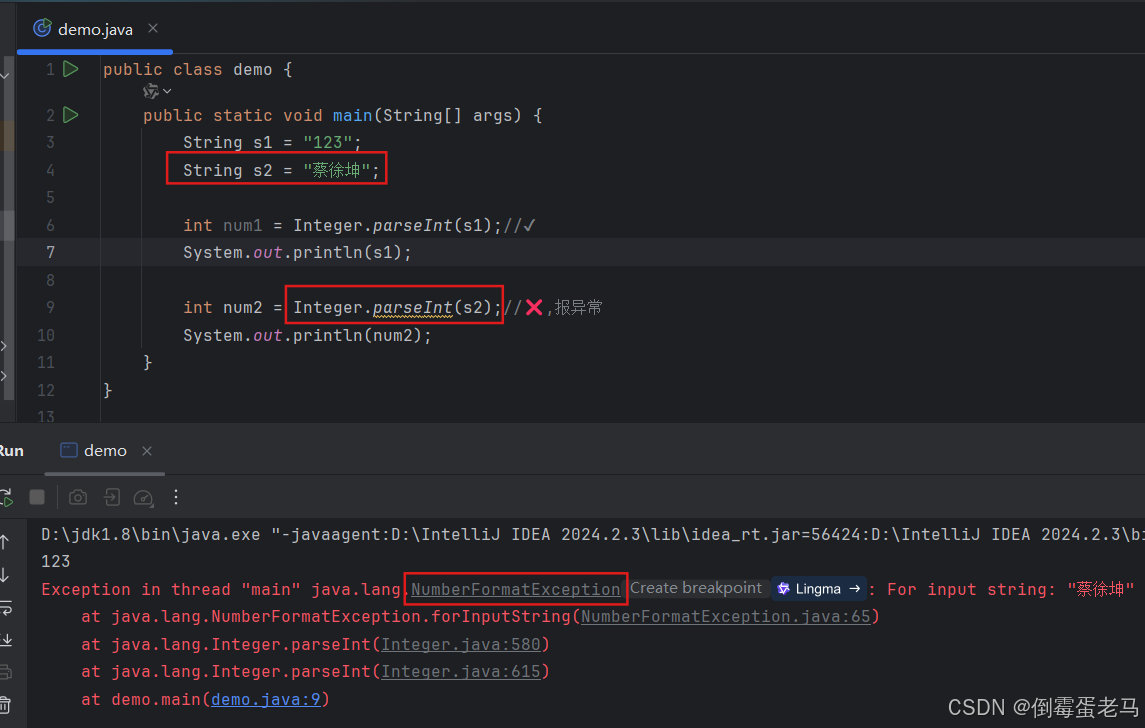
Task: Click the console output line 123
Action: point(55,562)
